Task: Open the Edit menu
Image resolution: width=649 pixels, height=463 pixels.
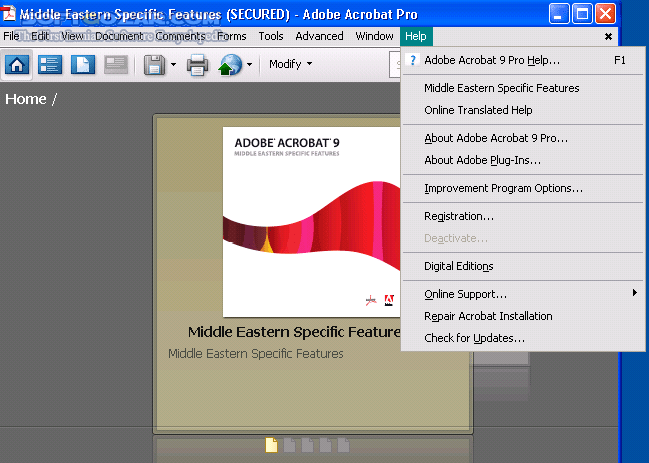Action: coord(40,36)
